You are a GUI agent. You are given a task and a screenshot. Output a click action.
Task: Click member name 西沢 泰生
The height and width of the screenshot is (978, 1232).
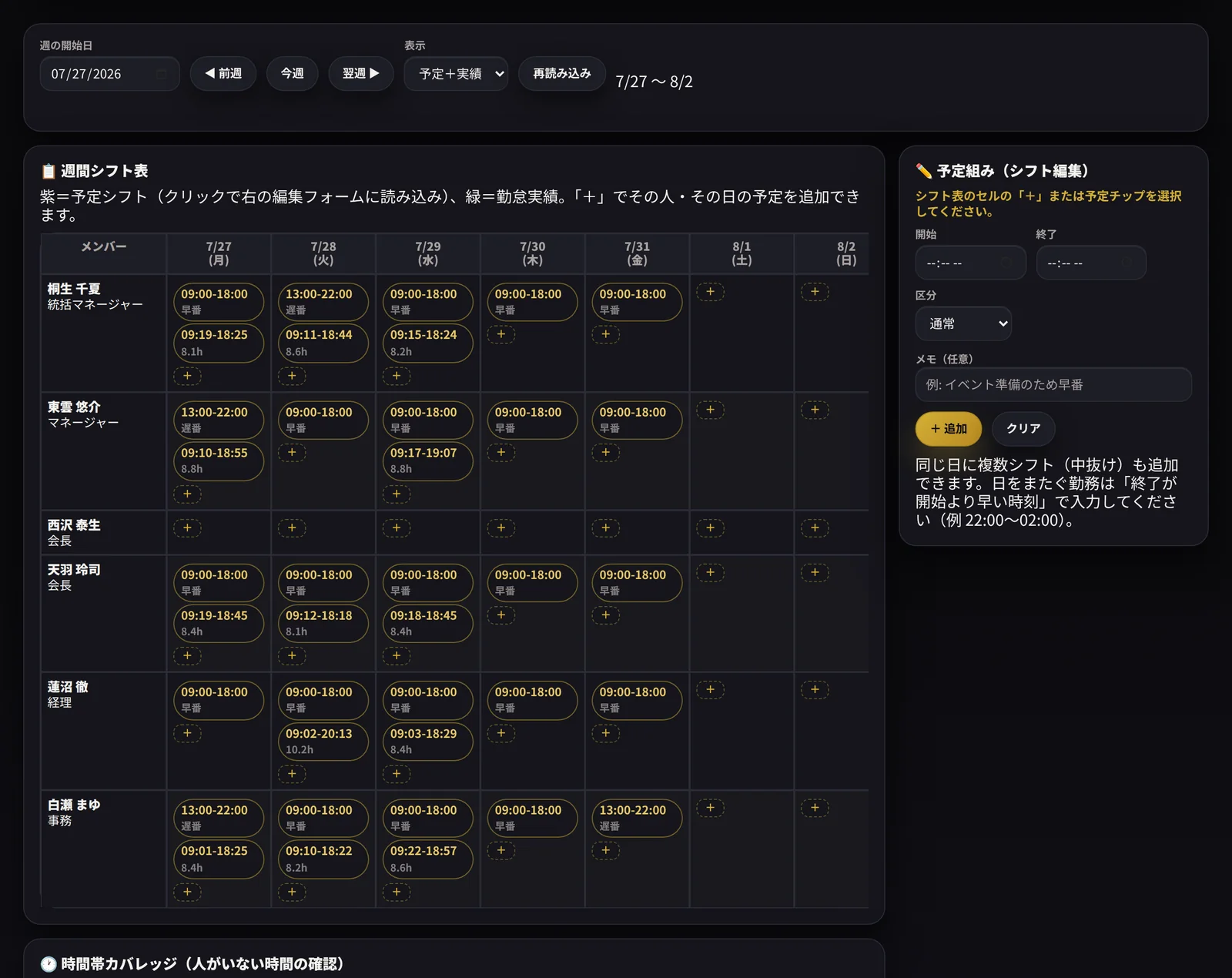click(x=74, y=525)
